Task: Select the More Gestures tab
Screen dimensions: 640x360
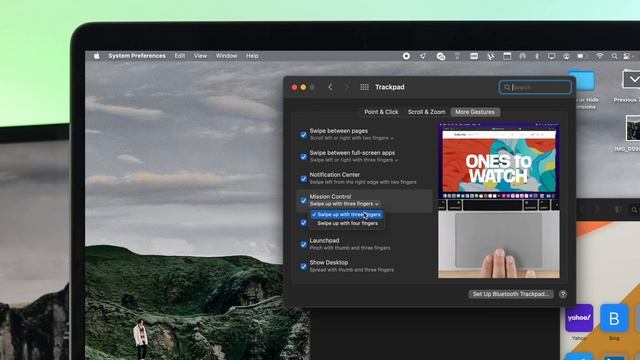Action: pyautogui.click(x=475, y=112)
